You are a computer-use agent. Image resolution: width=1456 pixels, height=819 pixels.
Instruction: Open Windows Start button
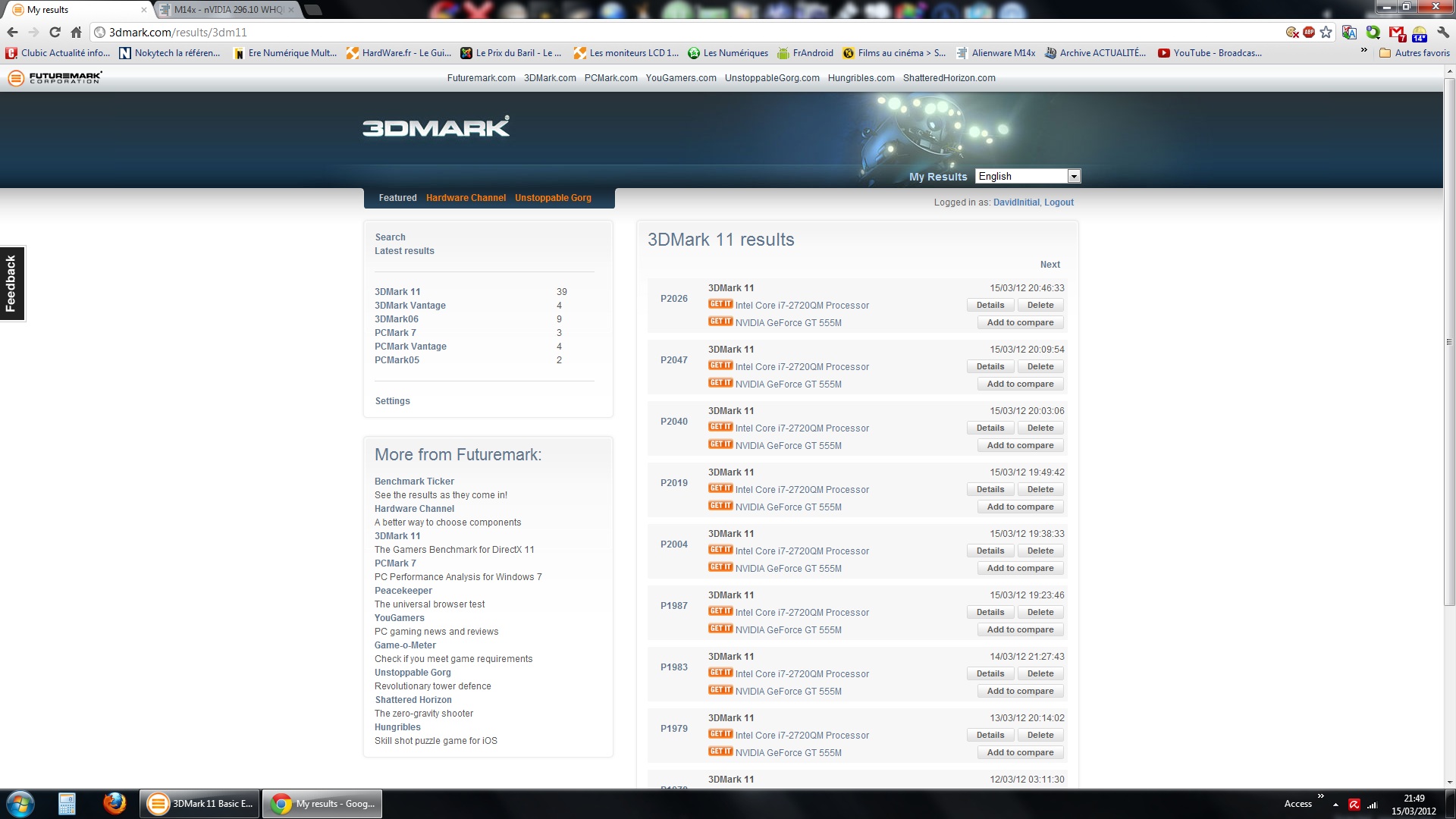pyautogui.click(x=20, y=804)
